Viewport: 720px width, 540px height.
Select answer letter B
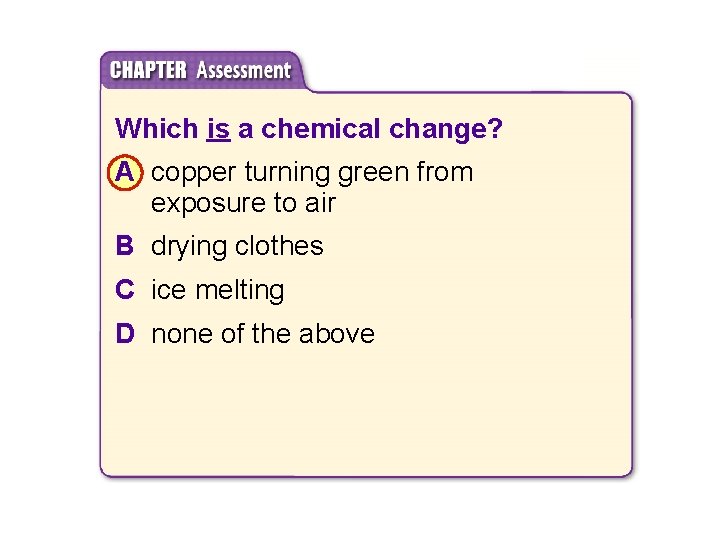(x=124, y=246)
